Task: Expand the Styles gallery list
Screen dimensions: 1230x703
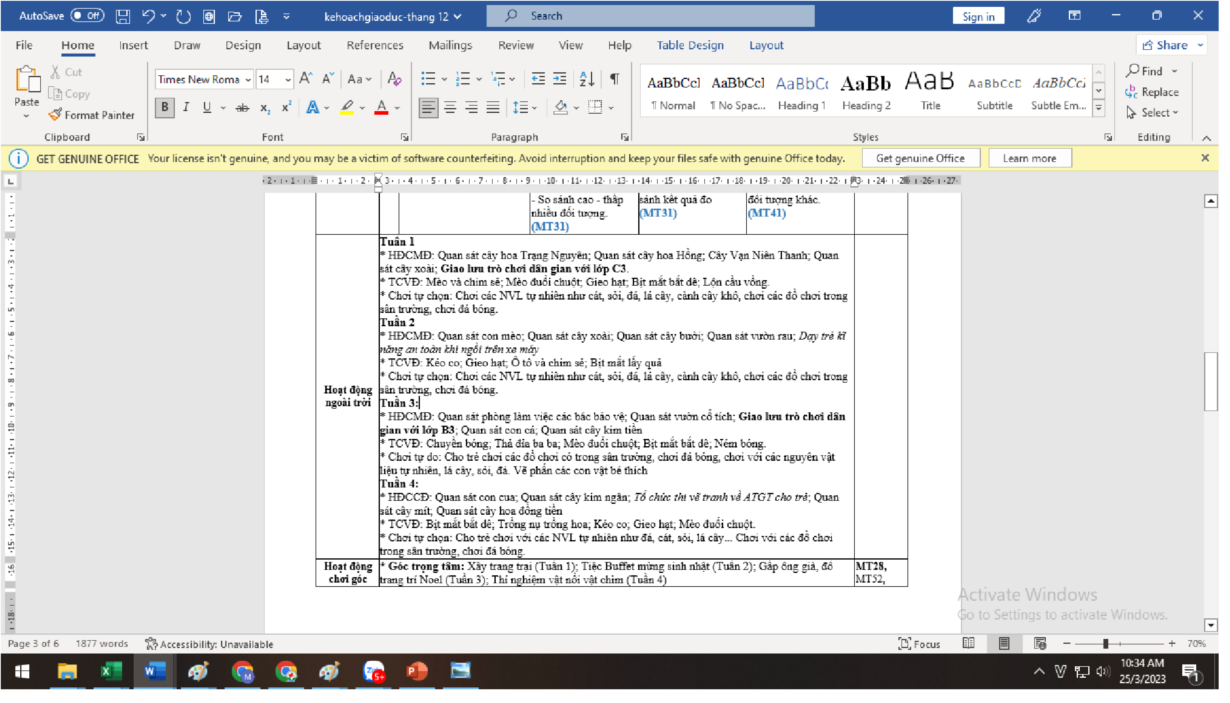Action: click(x=1098, y=108)
